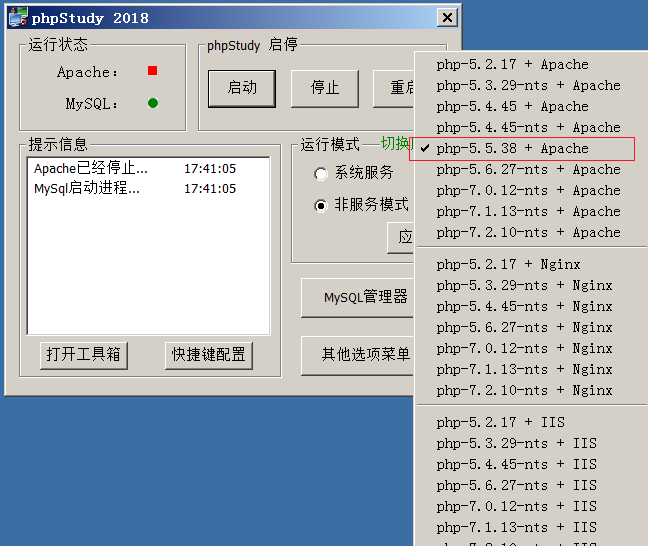Choose php-5.4.45-nts + Apache
The width and height of the screenshot is (648, 546).
(531, 127)
